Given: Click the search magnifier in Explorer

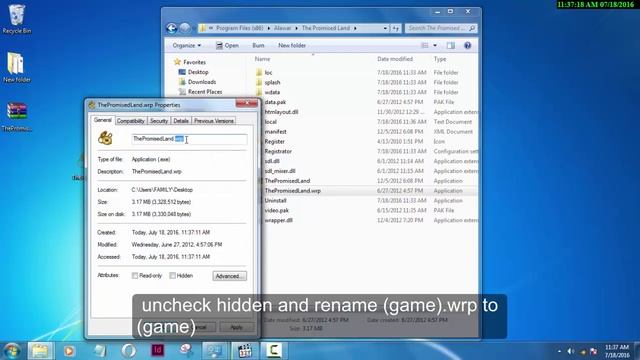Looking at the screenshot, I should (x=472, y=28).
